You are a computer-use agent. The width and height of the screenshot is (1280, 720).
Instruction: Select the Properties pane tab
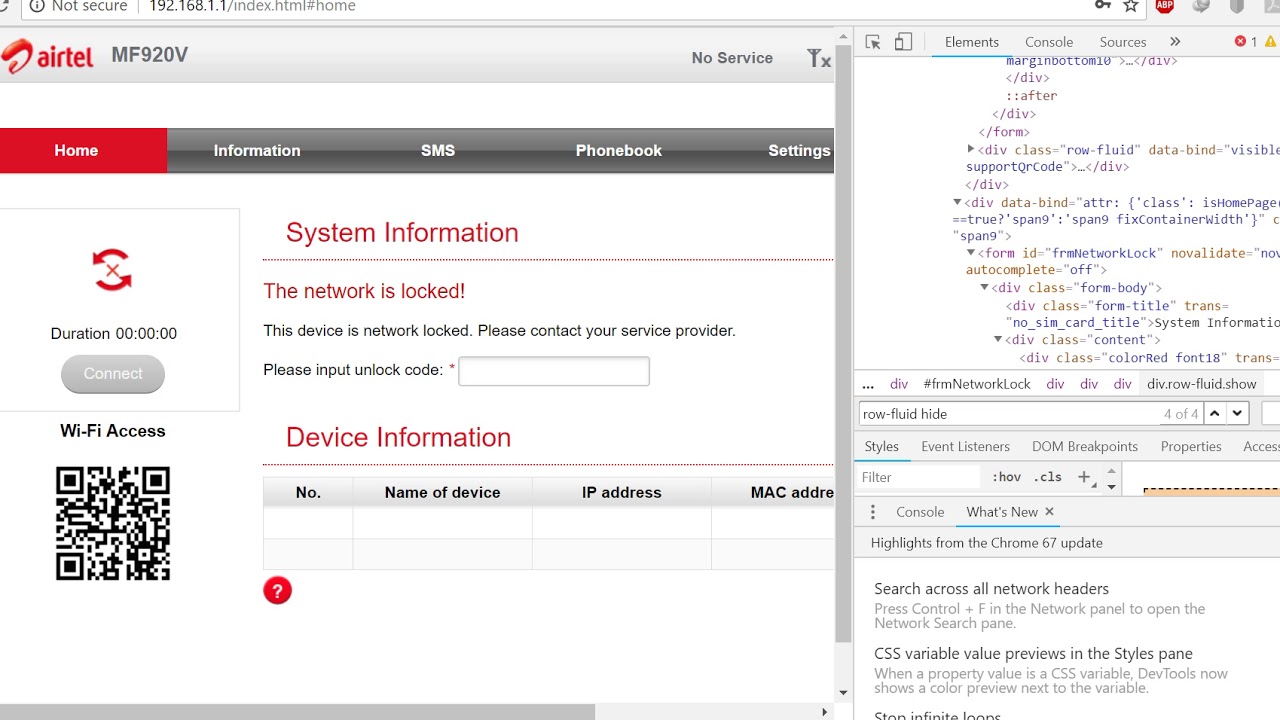click(x=1191, y=446)
